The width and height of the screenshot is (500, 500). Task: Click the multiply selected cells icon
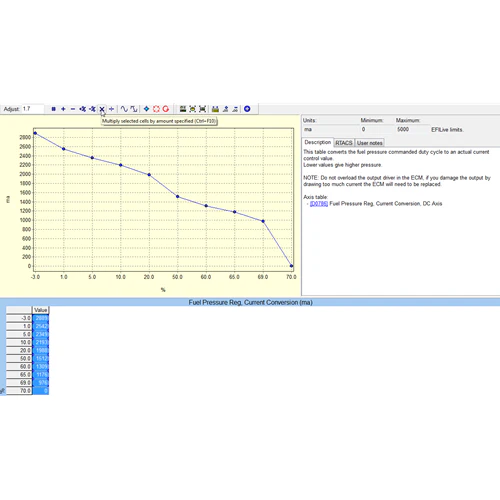pyautogui.click(x=102, y=109)
